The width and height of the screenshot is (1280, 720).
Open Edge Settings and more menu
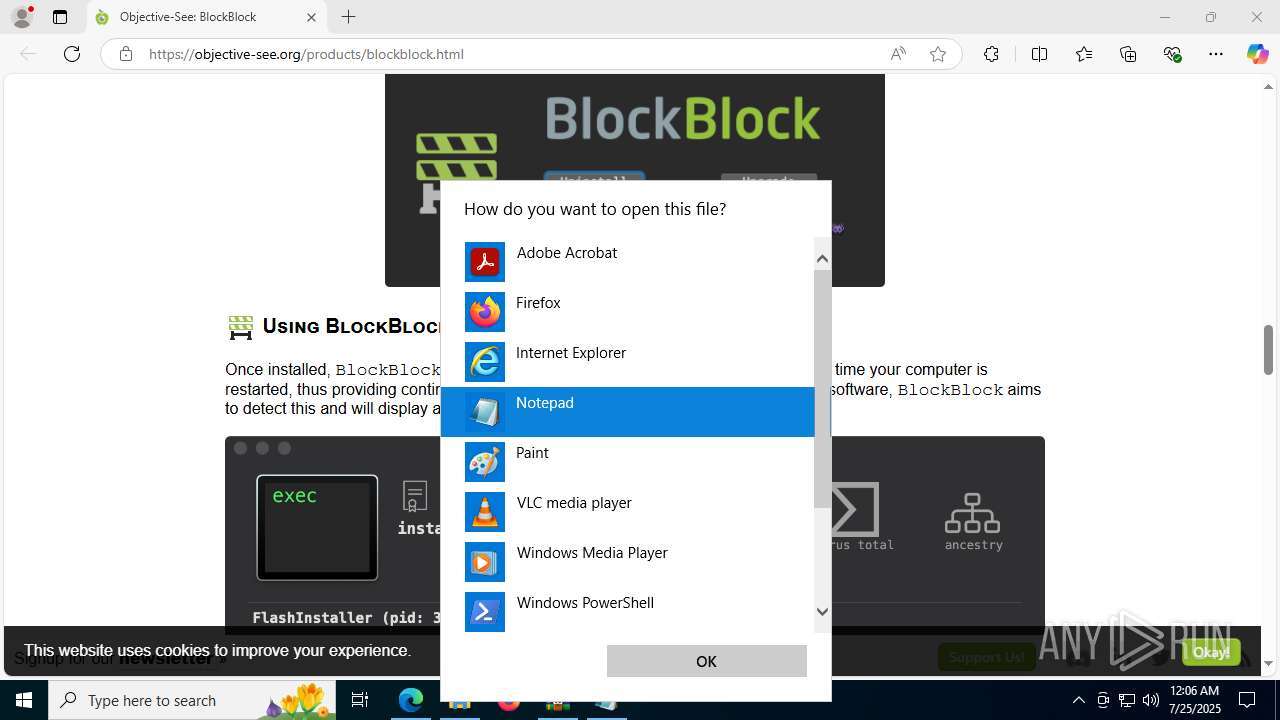(x=1216, y=54)
